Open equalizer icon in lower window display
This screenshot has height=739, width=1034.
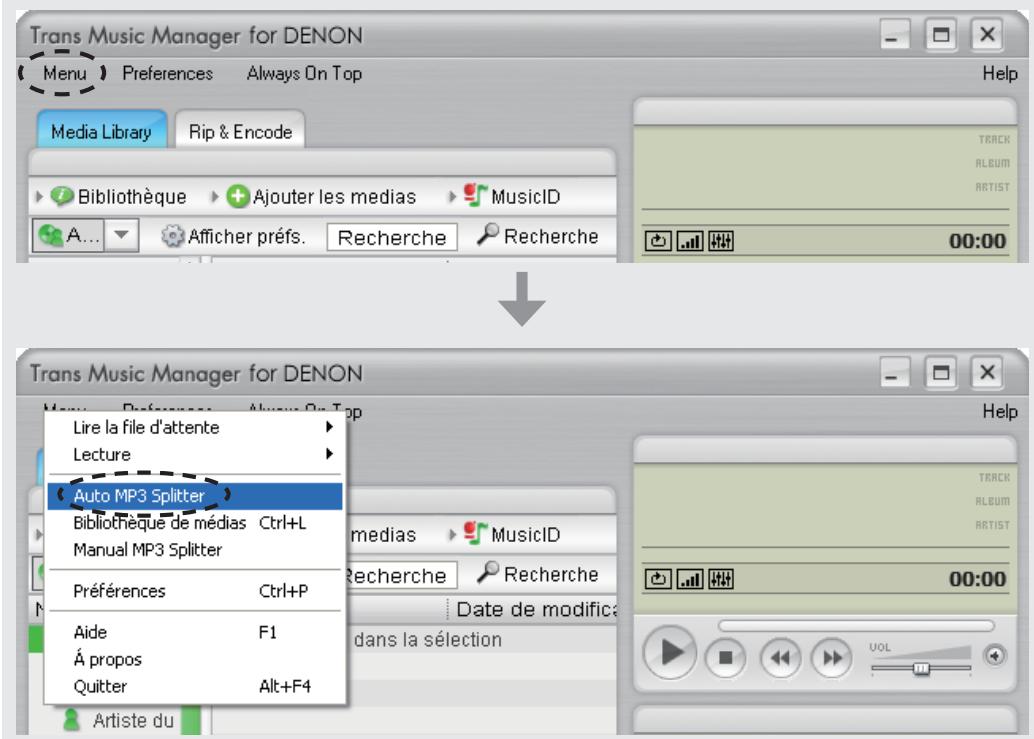tap(721, 579)
